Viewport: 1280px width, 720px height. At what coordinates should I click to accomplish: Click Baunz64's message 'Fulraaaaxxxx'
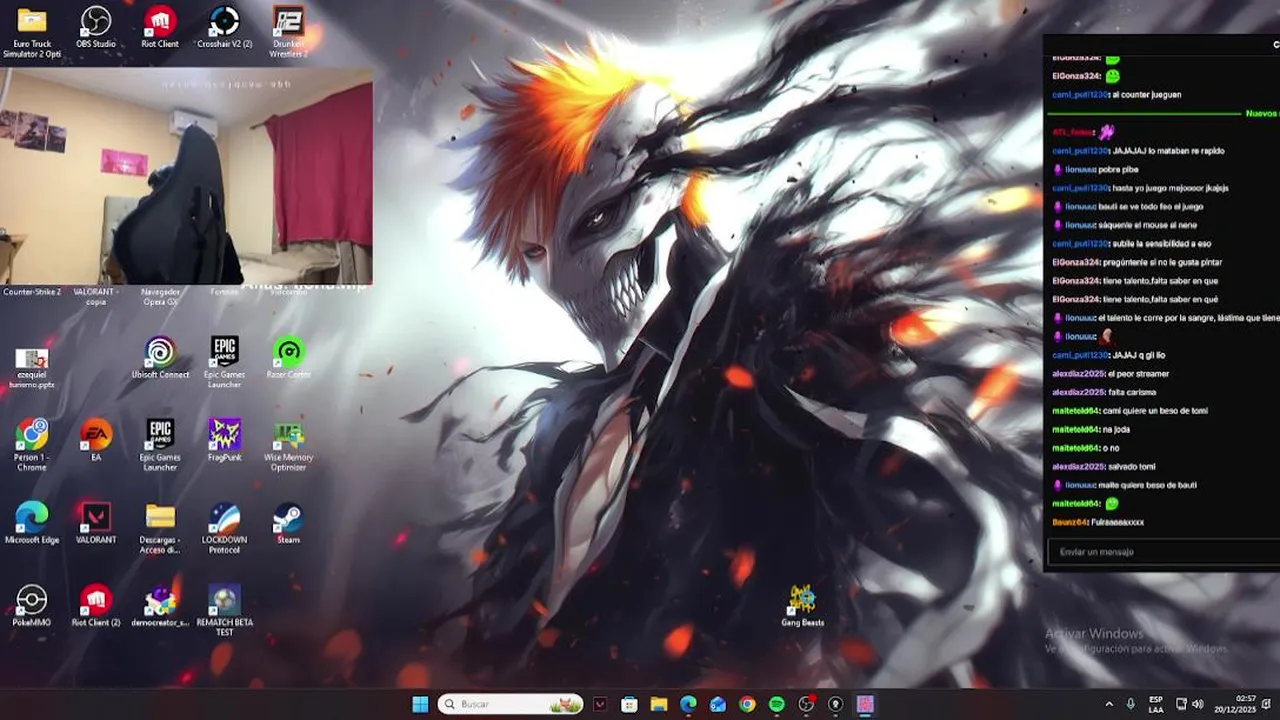point(1118,522)
